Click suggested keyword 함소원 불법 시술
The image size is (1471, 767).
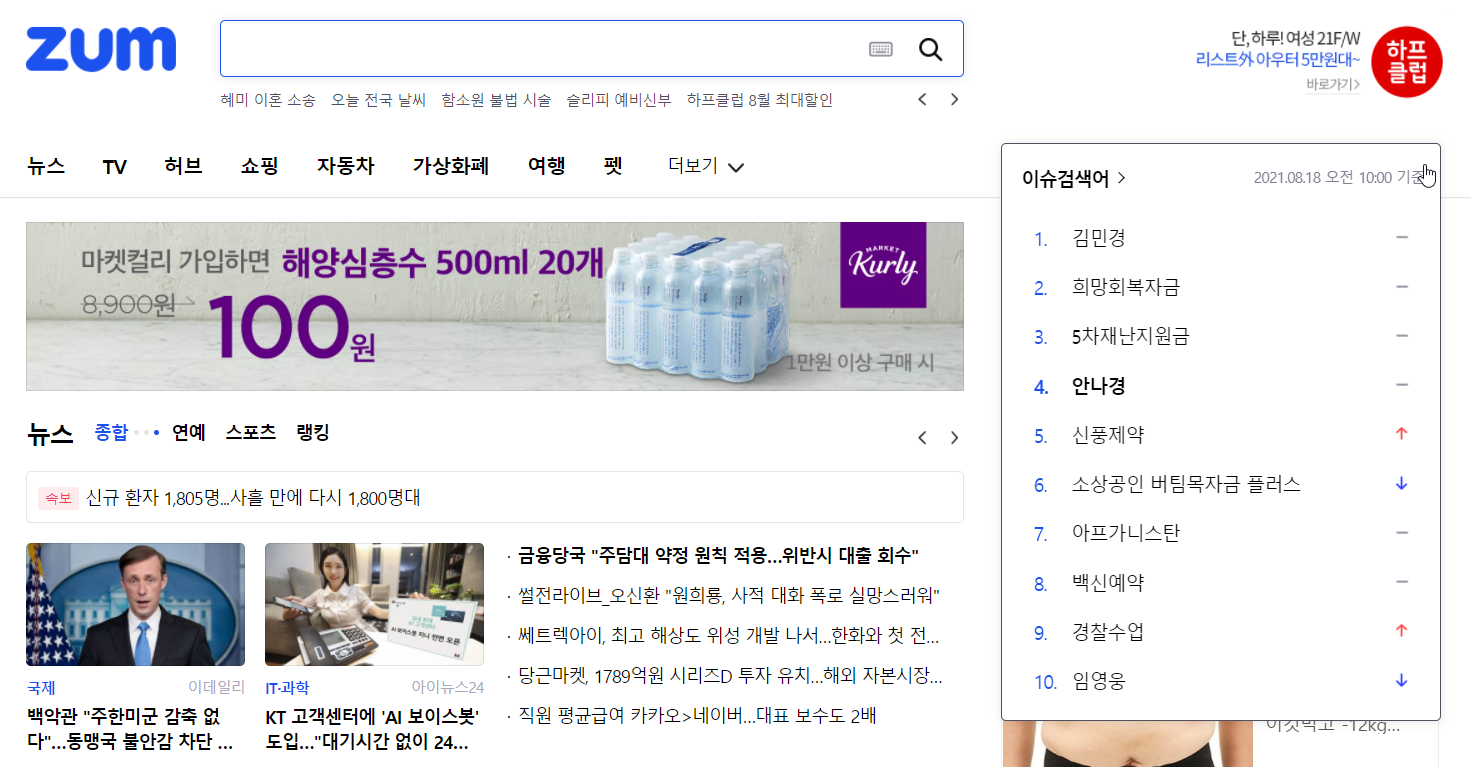pos(496,100)
